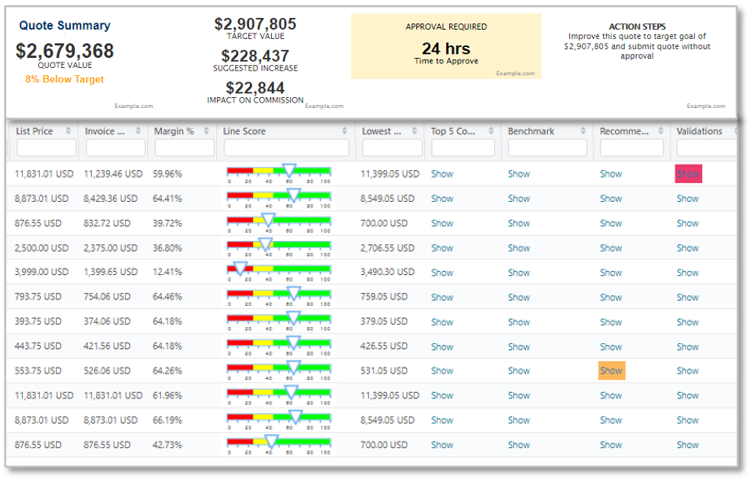The width and height of the screenshot is (752, 480).
Task: Open the pink-highlighted Show link in Validations
Action: coord(688,174)
